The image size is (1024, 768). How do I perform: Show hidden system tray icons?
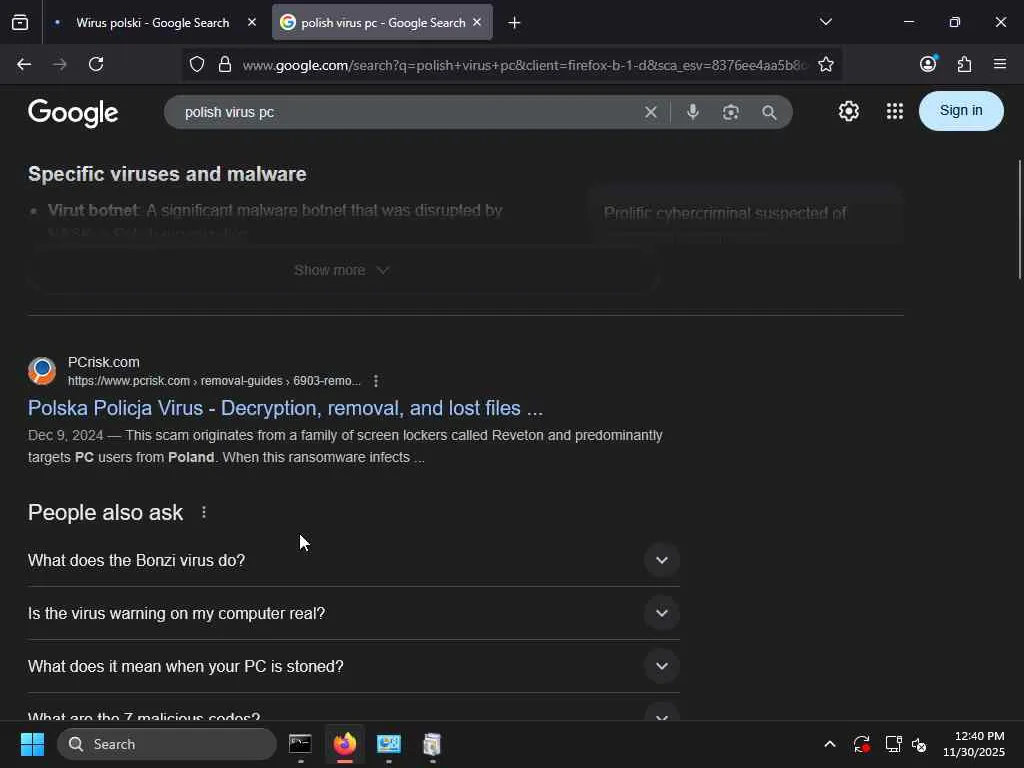829,744
